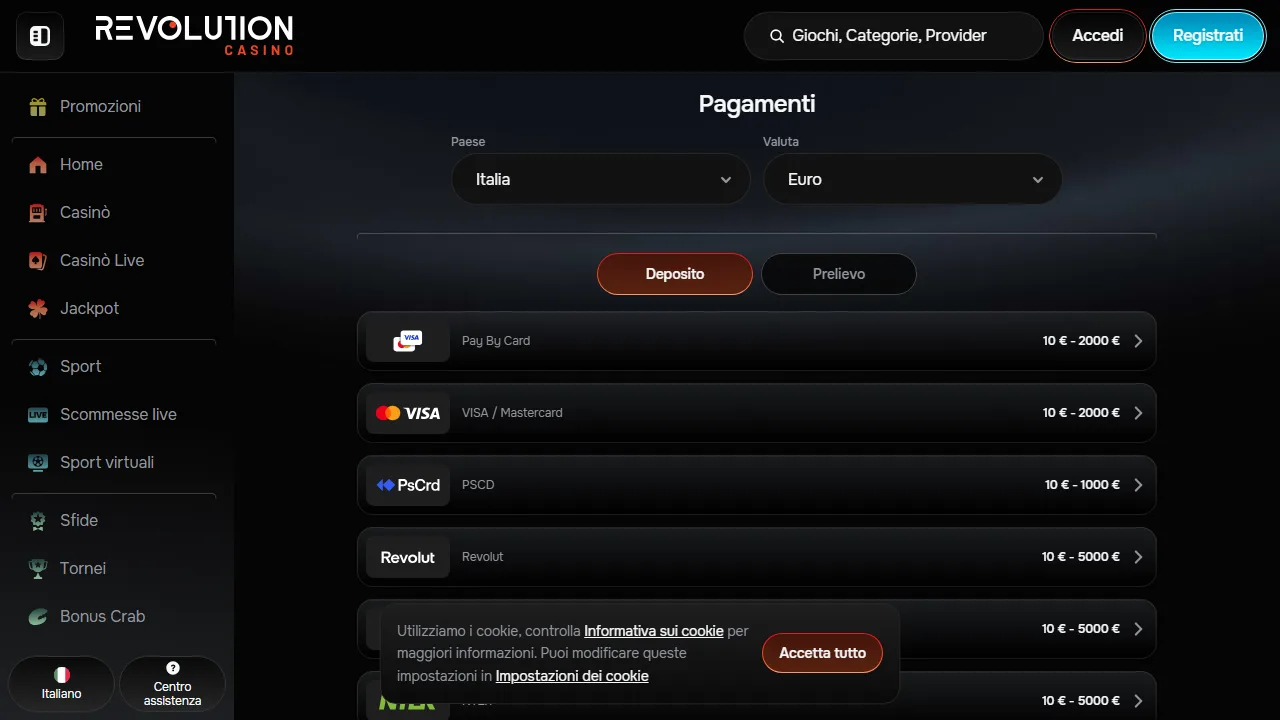Expand the chevron beside the cookie banner
This screenshot has width=1280, height=720.
pos(1138,629)
